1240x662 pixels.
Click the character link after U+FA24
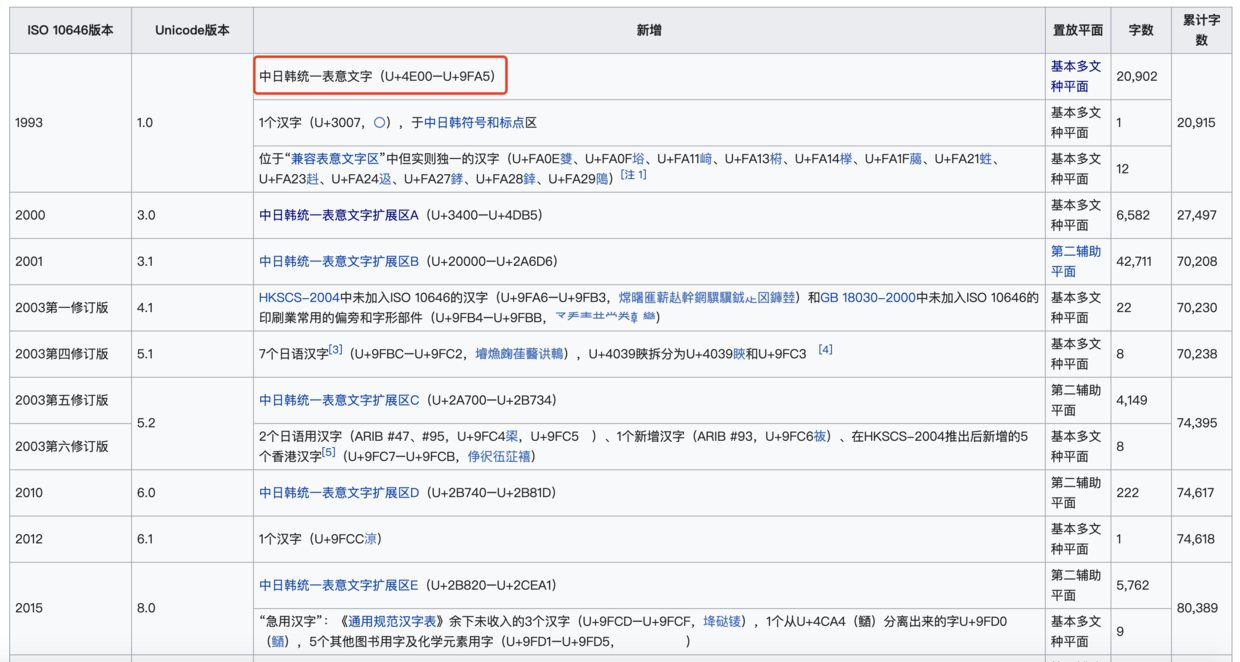pos(385,179)
